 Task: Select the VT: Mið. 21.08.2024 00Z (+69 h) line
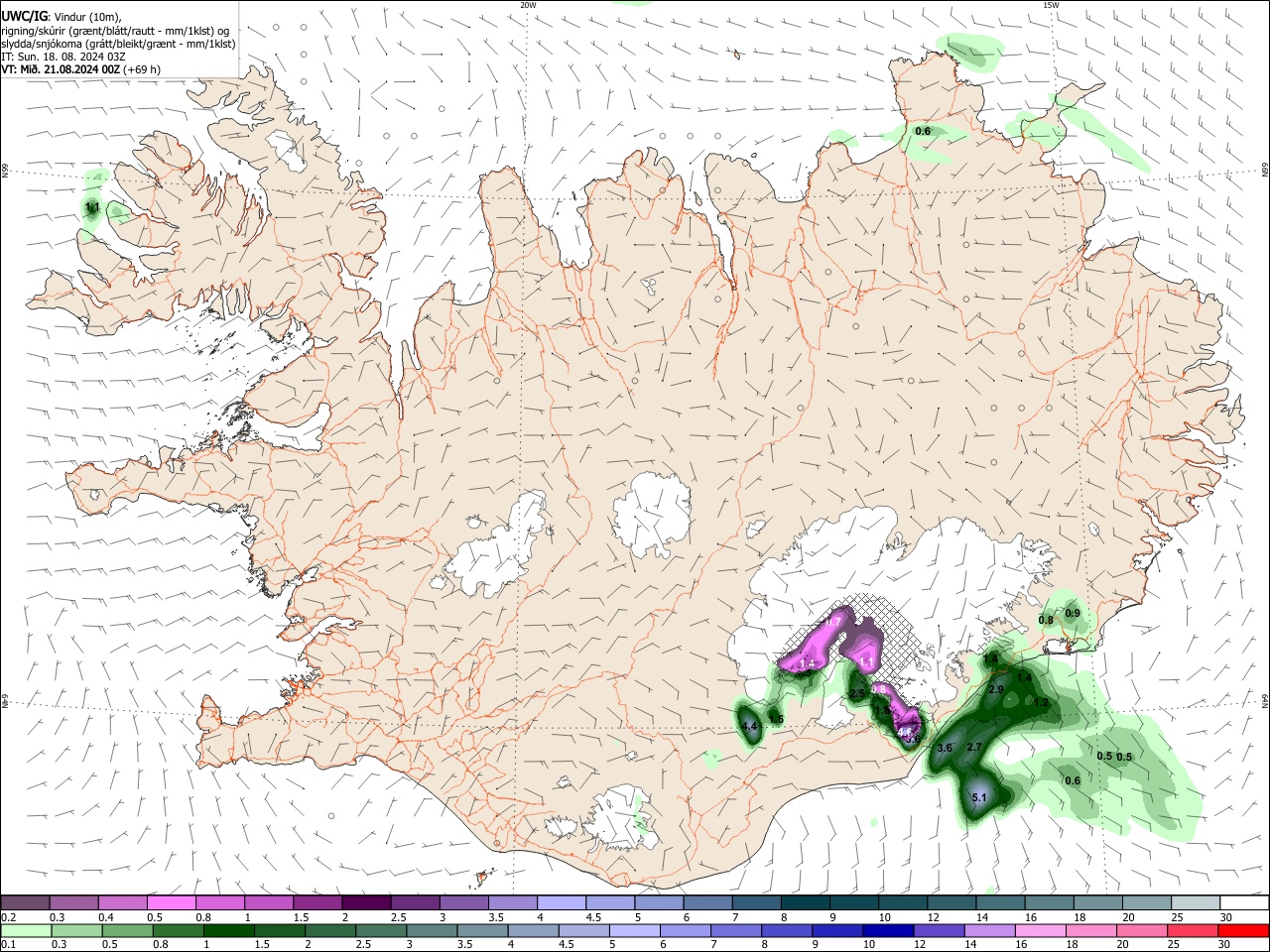point(81,69)
